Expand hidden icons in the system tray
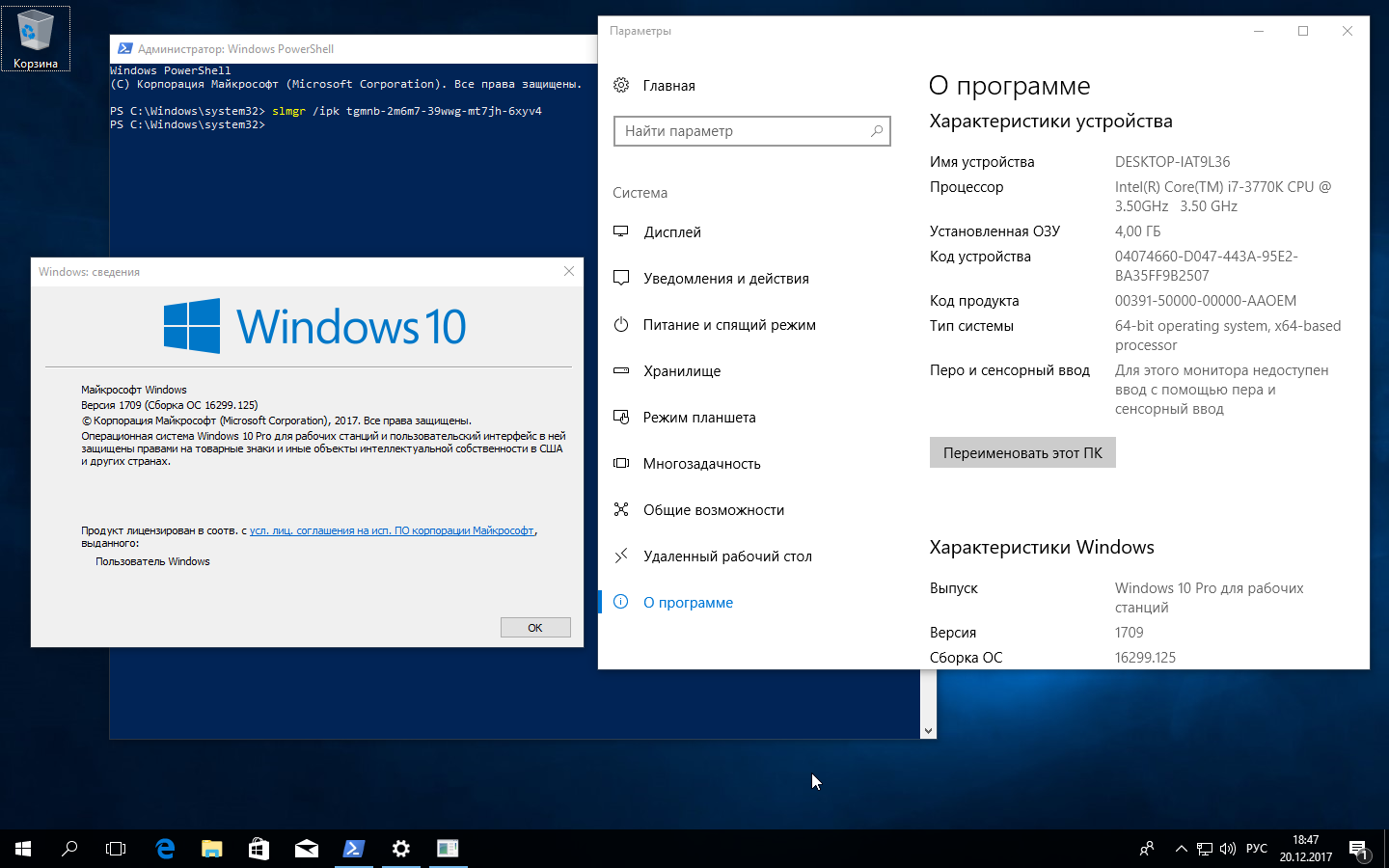The image size is (1389, 868). pyautogui.click(x=1181, y=849)
